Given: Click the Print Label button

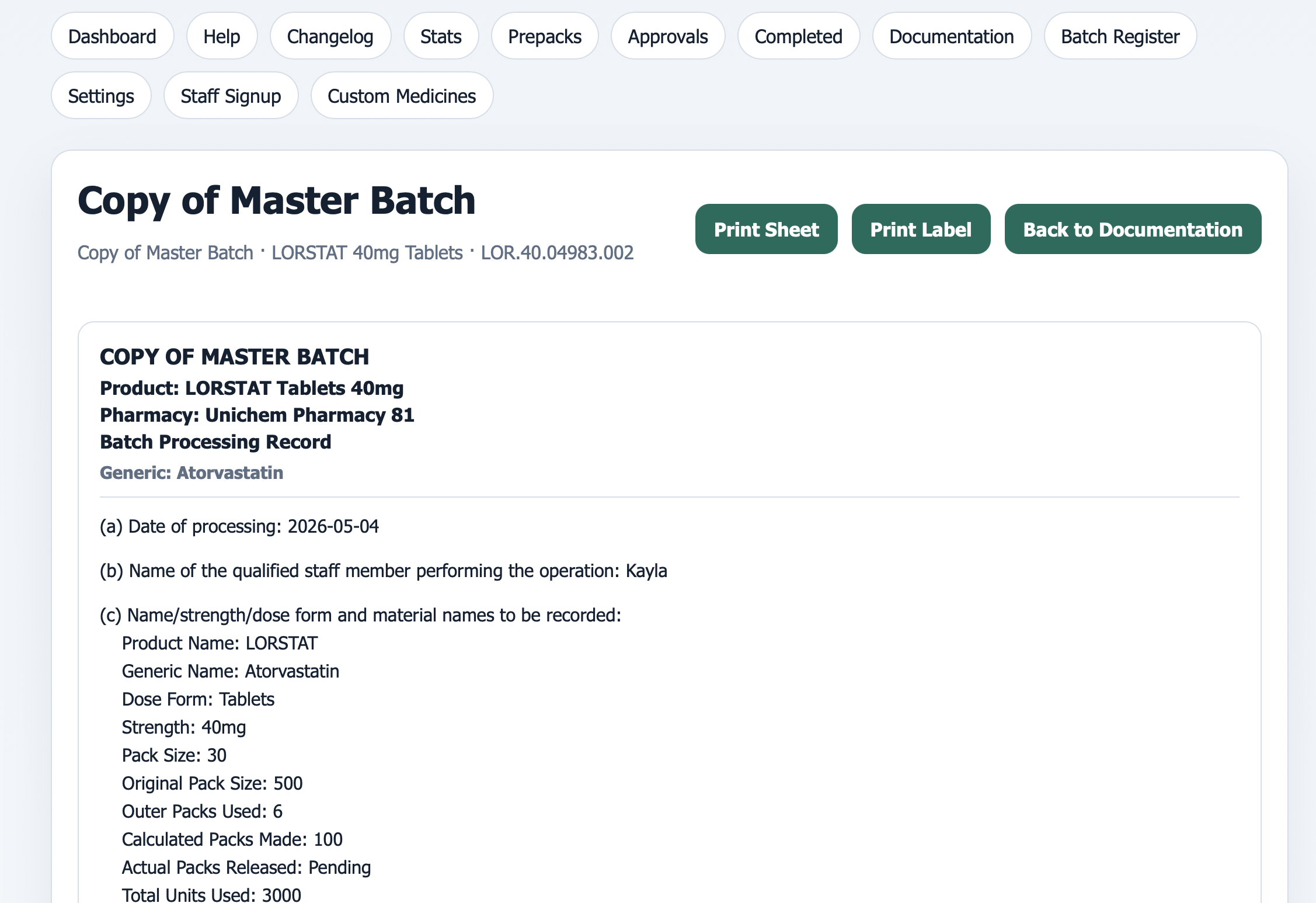Looking at the screenshot, I should click(x=921, y=229).
